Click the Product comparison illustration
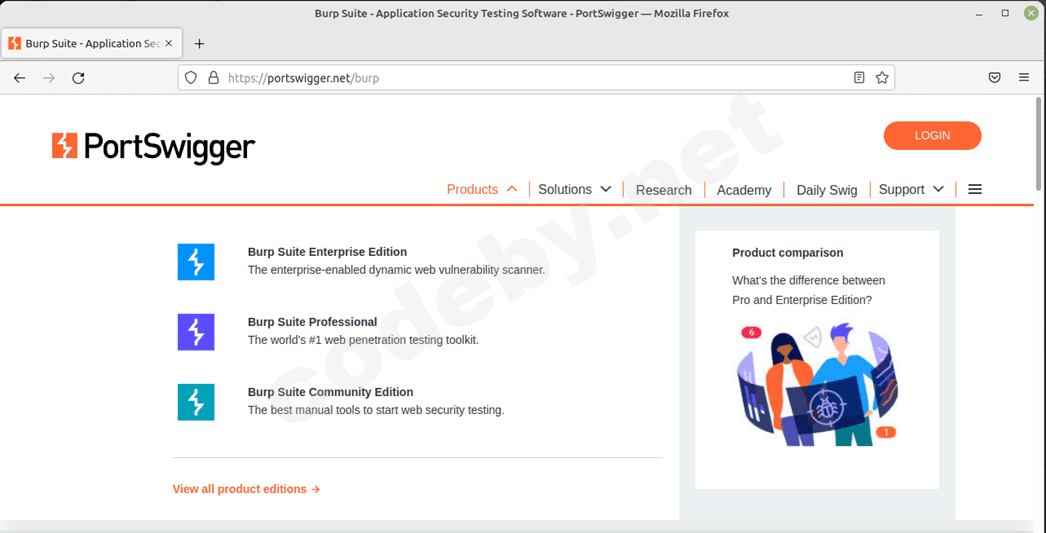This screenshot has height=533, width=1046. click(x=817, y=384)
